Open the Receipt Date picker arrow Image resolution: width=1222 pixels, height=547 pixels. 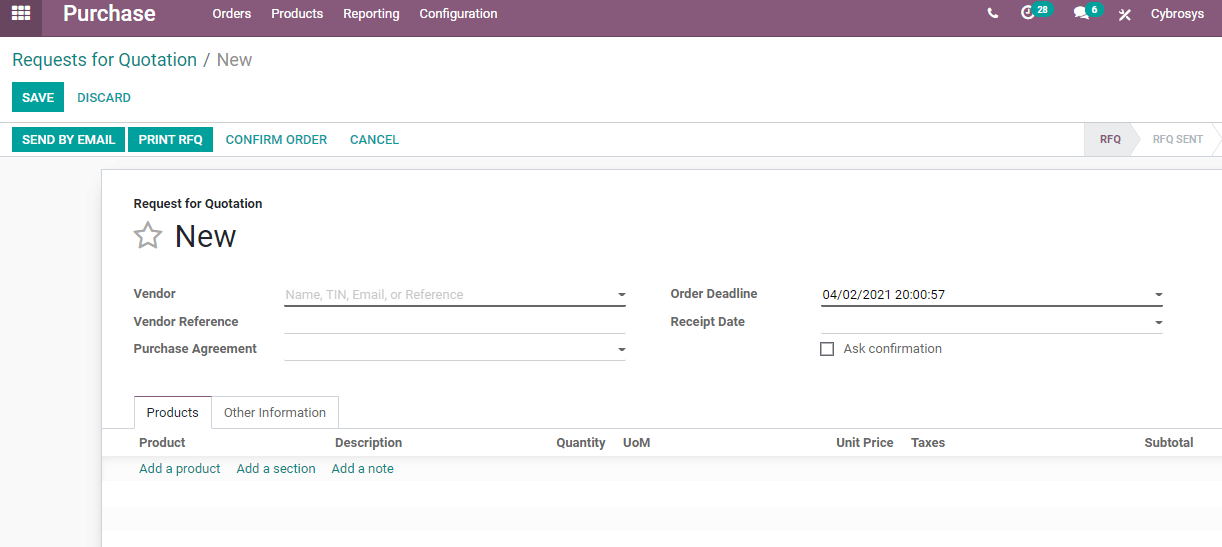(x=1158, y=323)
